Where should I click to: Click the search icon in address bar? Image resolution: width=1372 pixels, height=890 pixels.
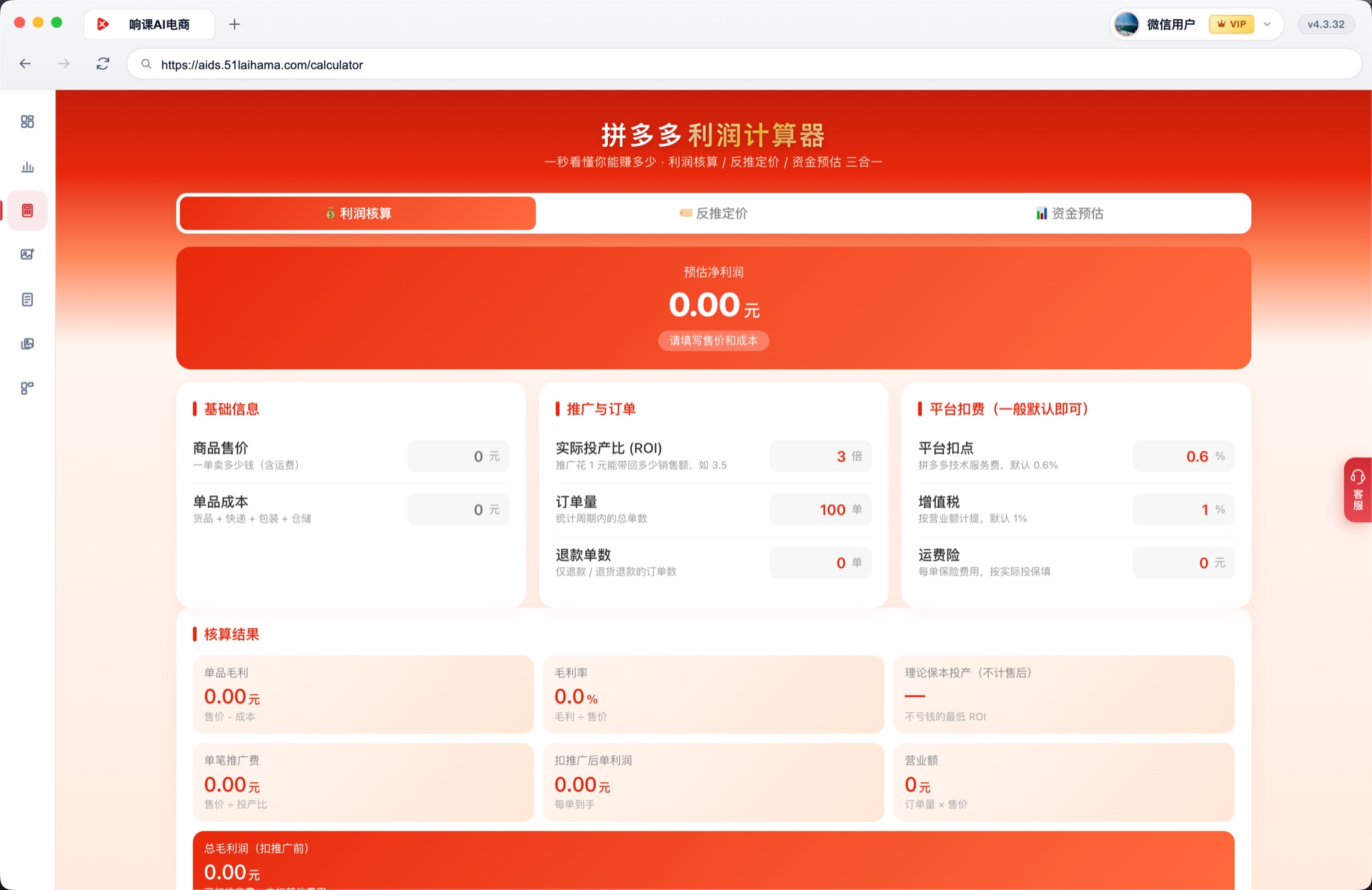point(146,65)
